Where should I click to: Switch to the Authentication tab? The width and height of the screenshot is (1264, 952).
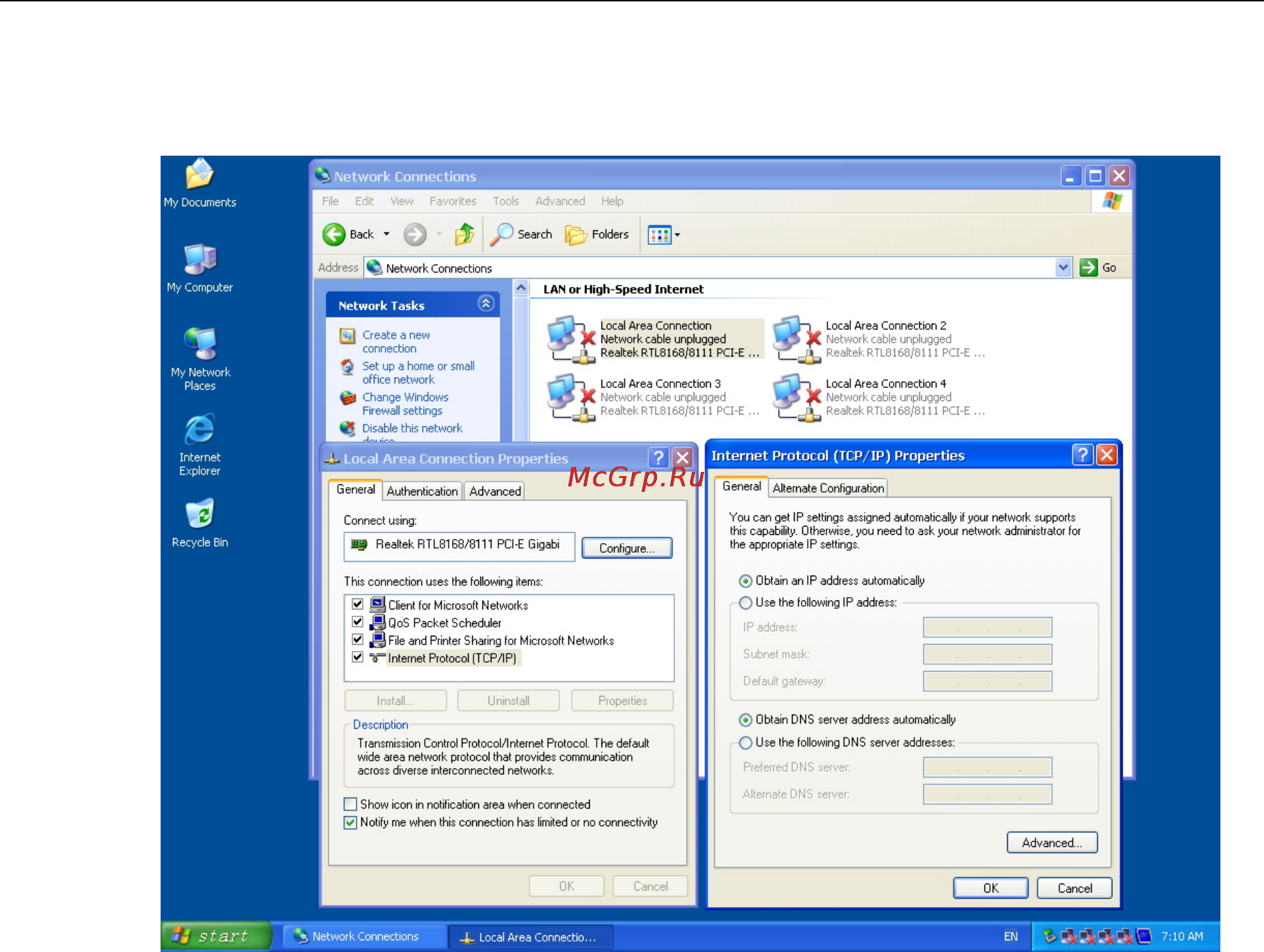422,491
